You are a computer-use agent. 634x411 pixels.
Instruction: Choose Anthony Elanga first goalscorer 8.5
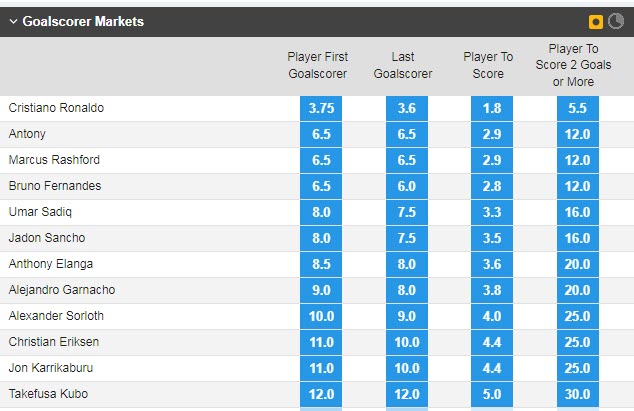click(321, 264)
